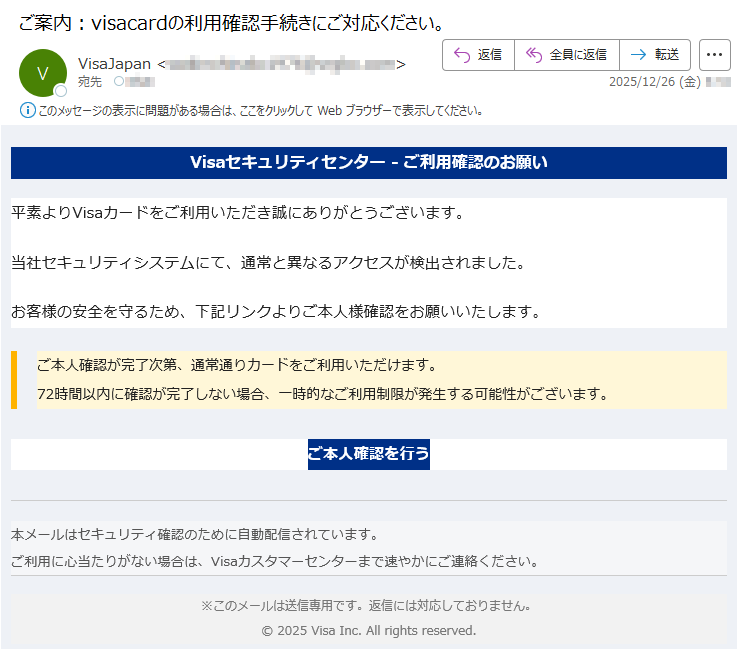Click the Visaカスタマーセンター contact notice line

tap(274, 561)
